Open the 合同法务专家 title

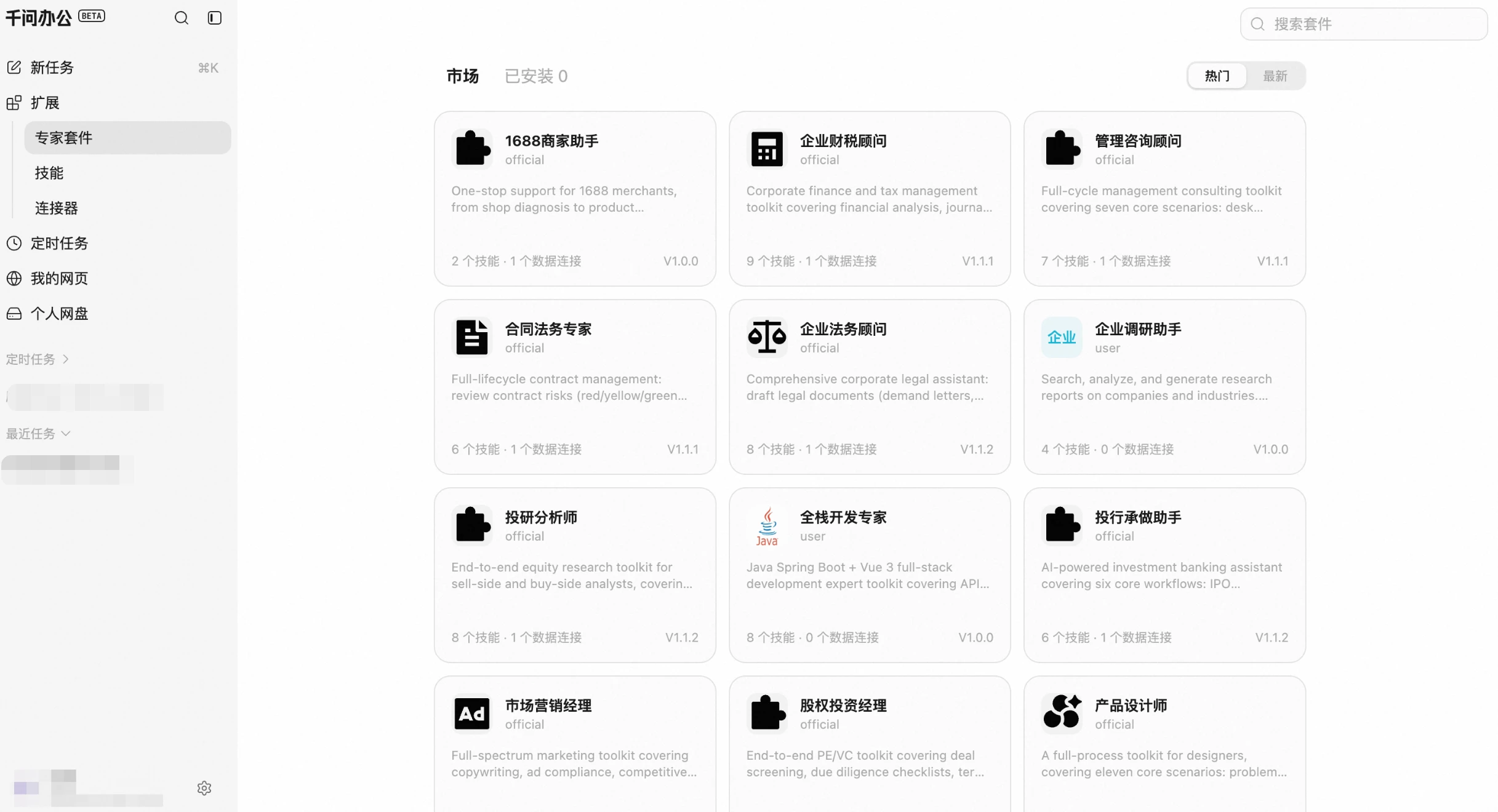click(548, 329)
